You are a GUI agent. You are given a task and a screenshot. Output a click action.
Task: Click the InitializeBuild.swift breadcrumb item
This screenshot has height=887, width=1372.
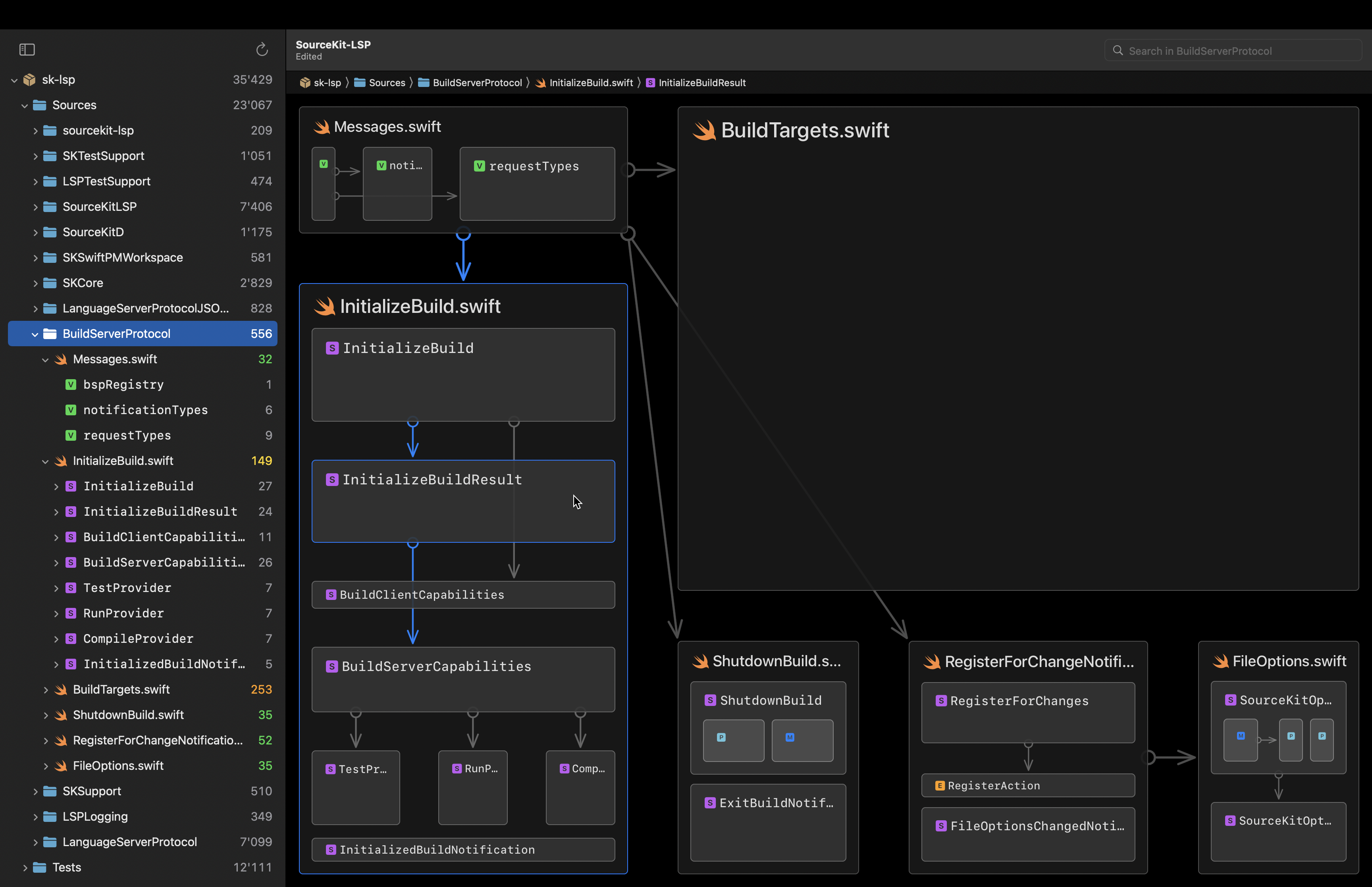584,83
